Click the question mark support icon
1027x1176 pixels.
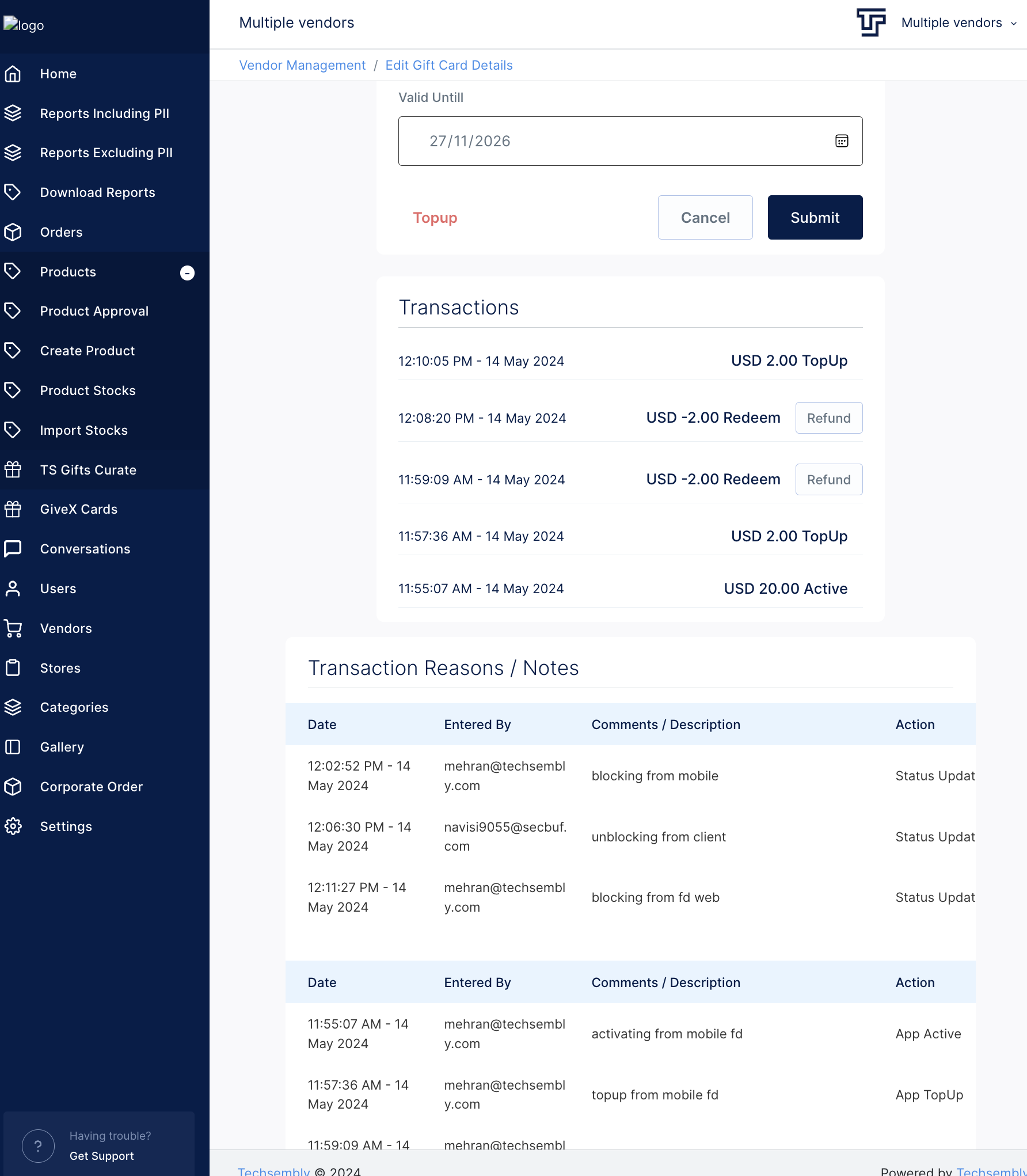point(38,1146)
